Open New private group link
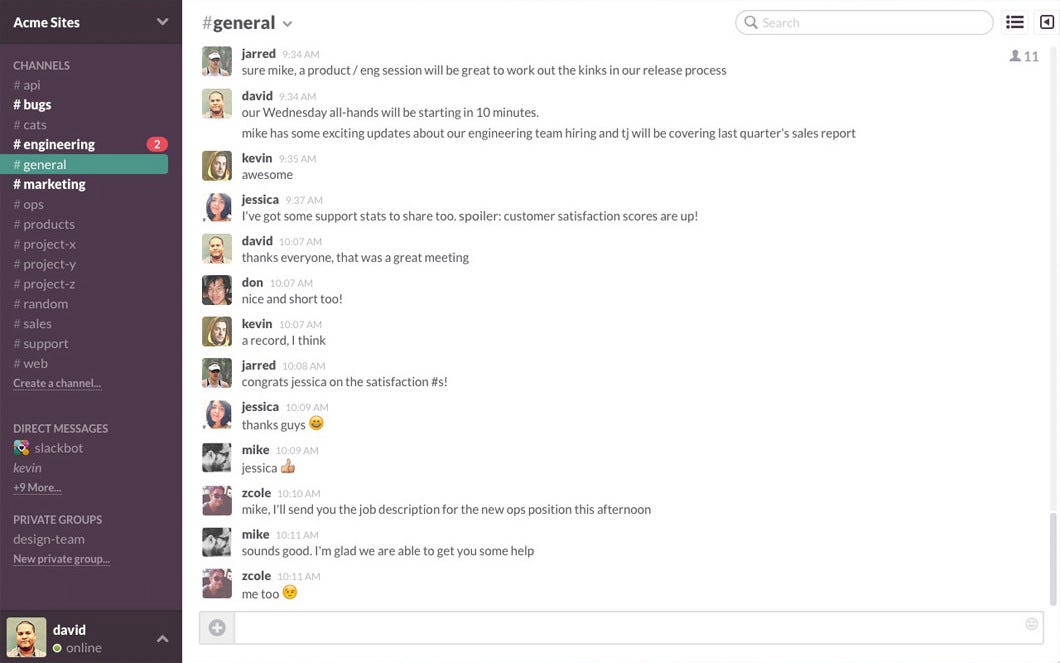This screenshot has height=663, width=1060. coord(60,558)
